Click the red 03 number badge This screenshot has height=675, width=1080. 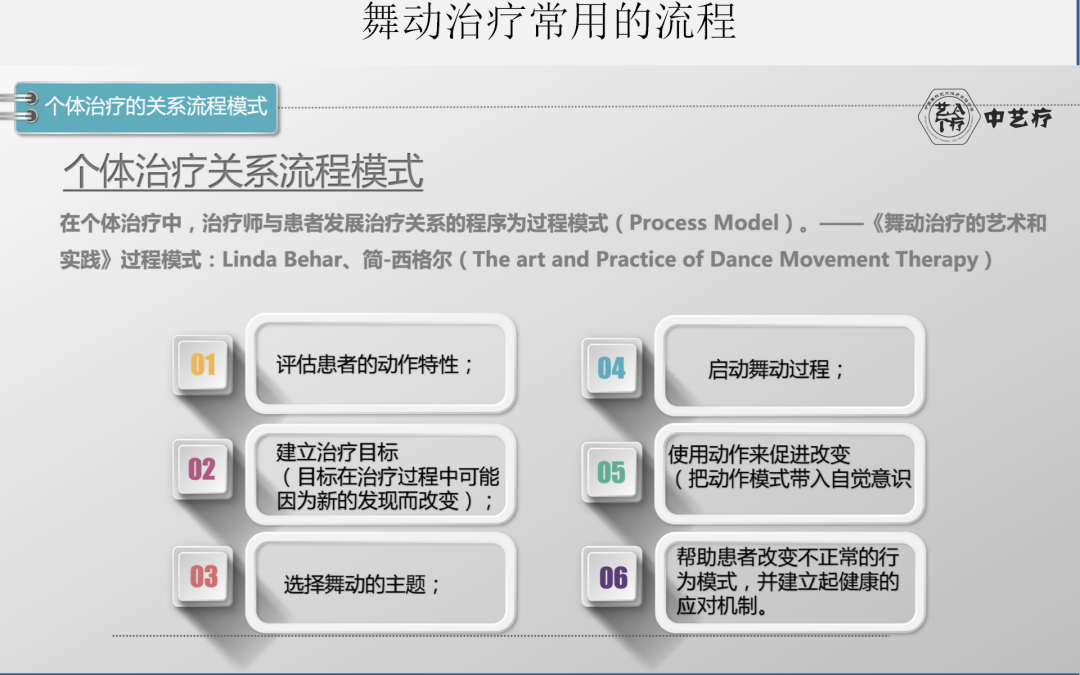202,577
